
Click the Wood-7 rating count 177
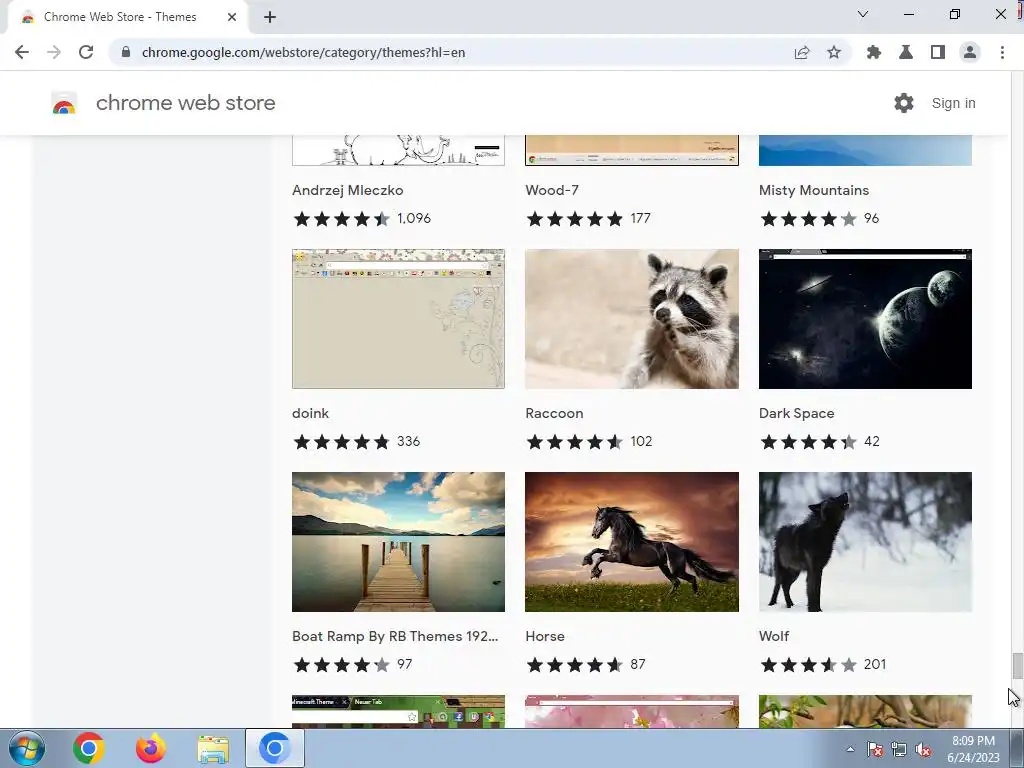click(x=640, y=218)
